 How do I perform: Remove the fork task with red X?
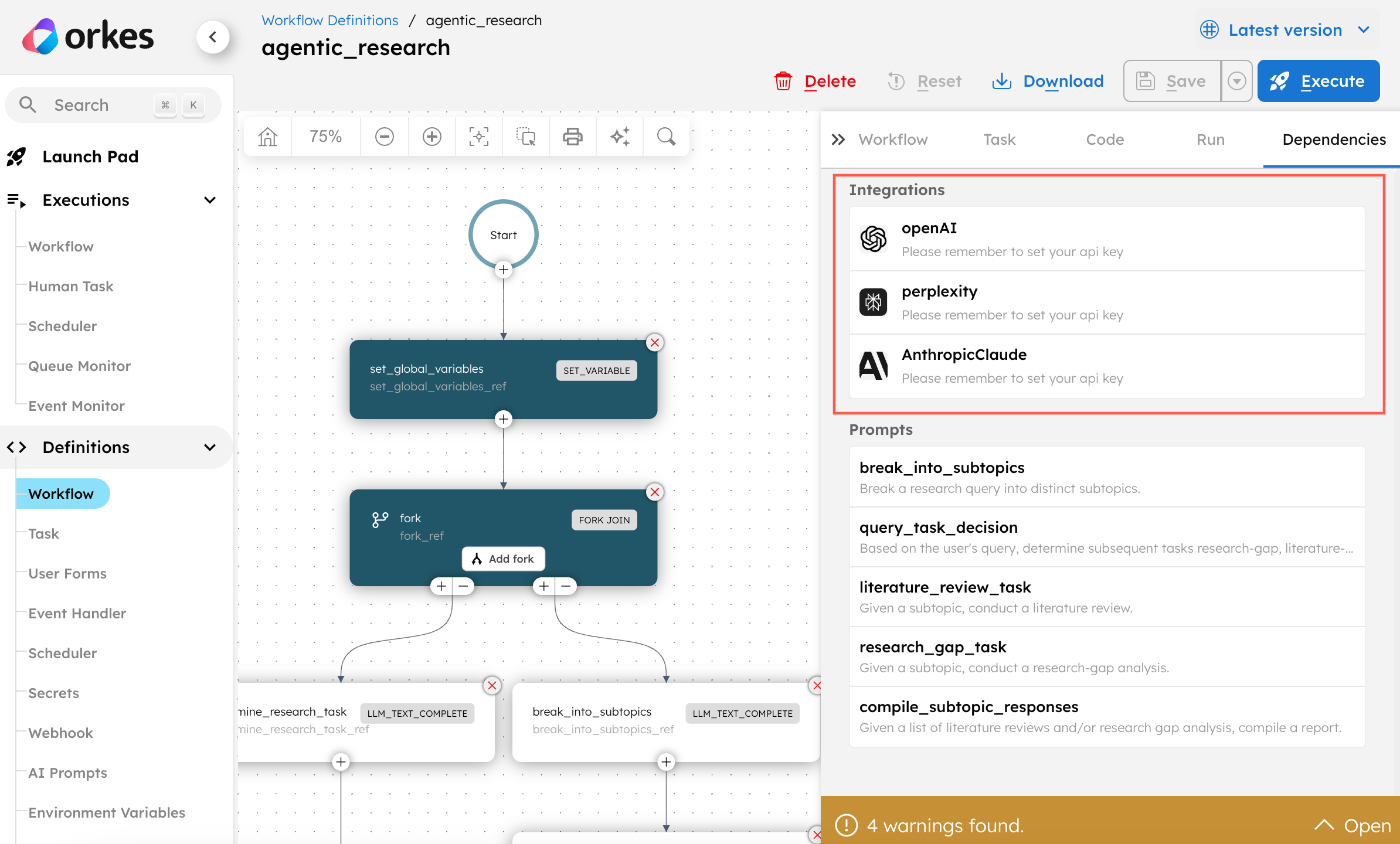655,492
